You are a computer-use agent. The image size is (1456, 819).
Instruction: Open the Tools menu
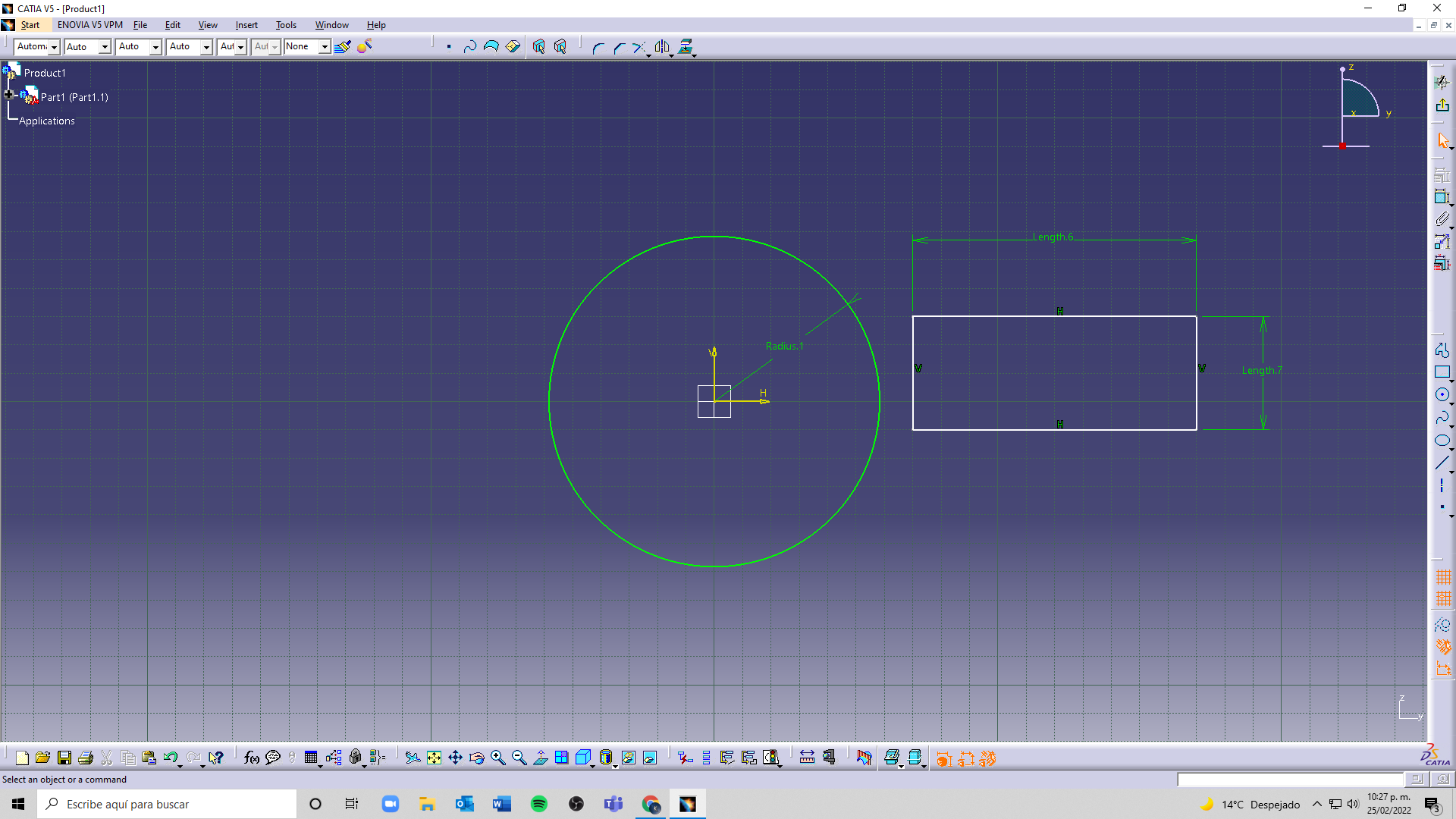click(285, 25)
